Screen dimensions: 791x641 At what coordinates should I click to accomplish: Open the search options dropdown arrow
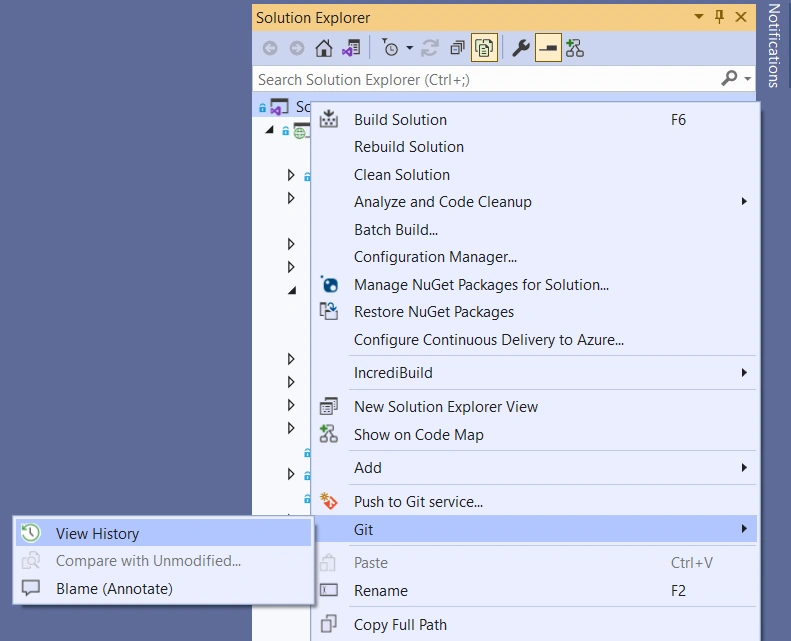748,79
